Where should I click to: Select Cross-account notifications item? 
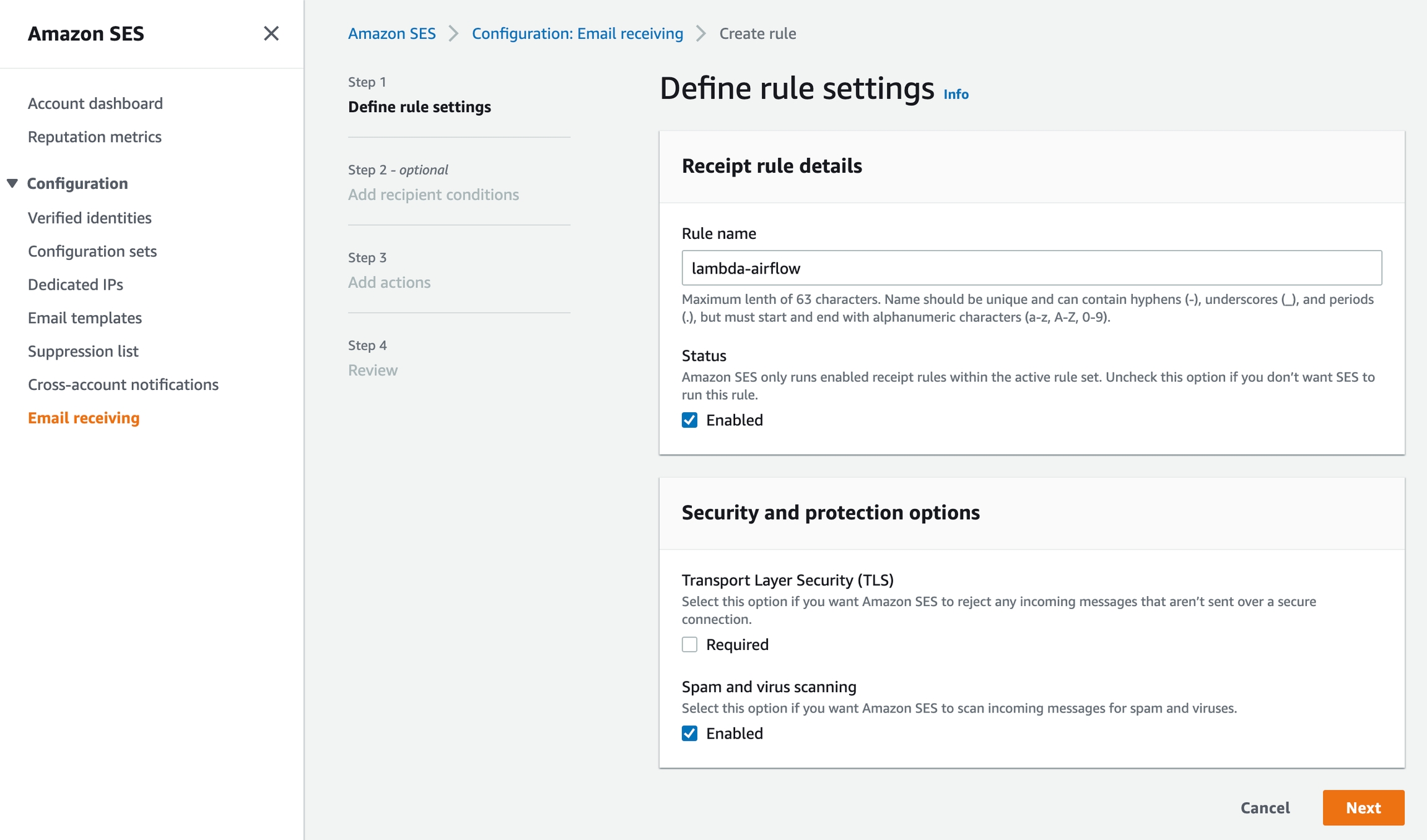pos(123,385)
